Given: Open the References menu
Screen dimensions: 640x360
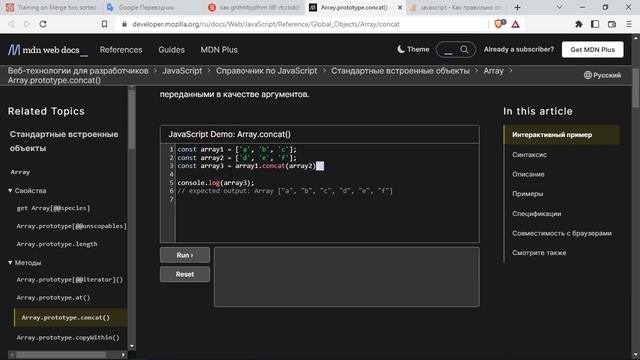Looking at the screenshot, I should pos(121,50).
